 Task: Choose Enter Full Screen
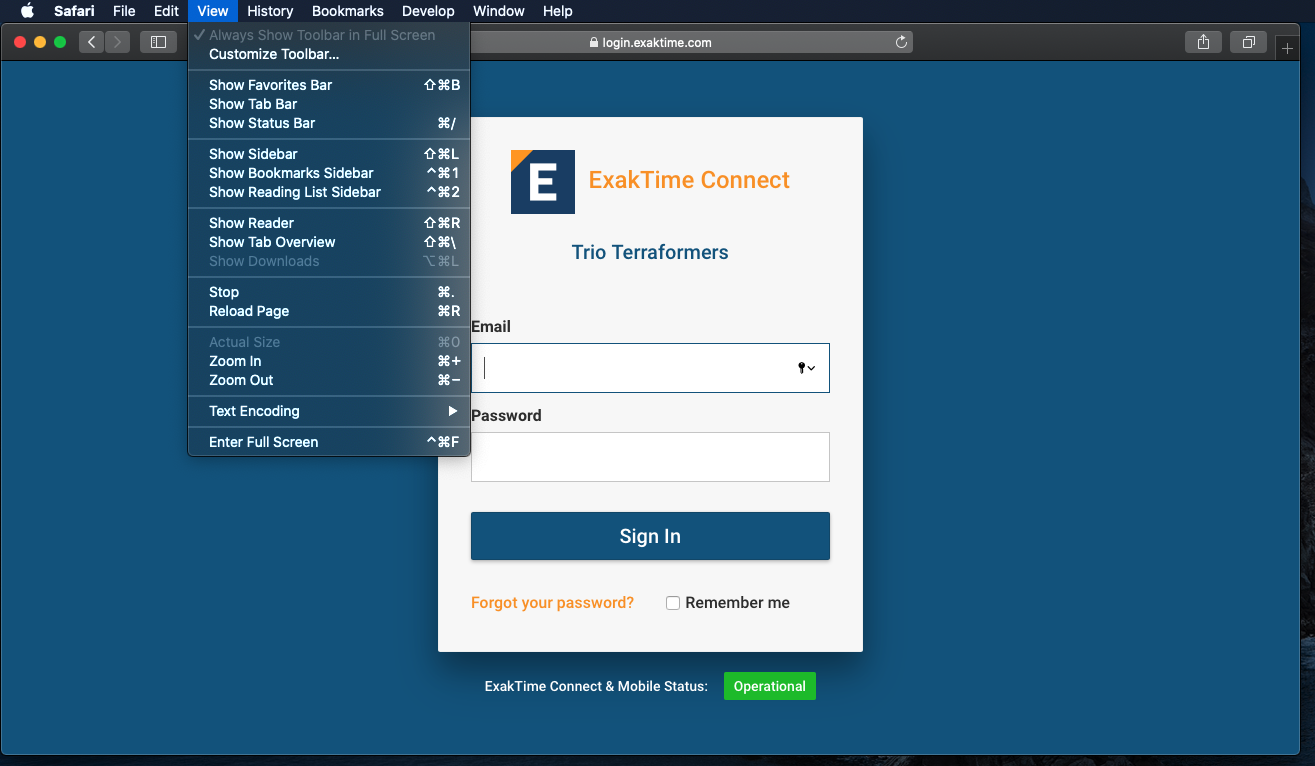(329, 442)
